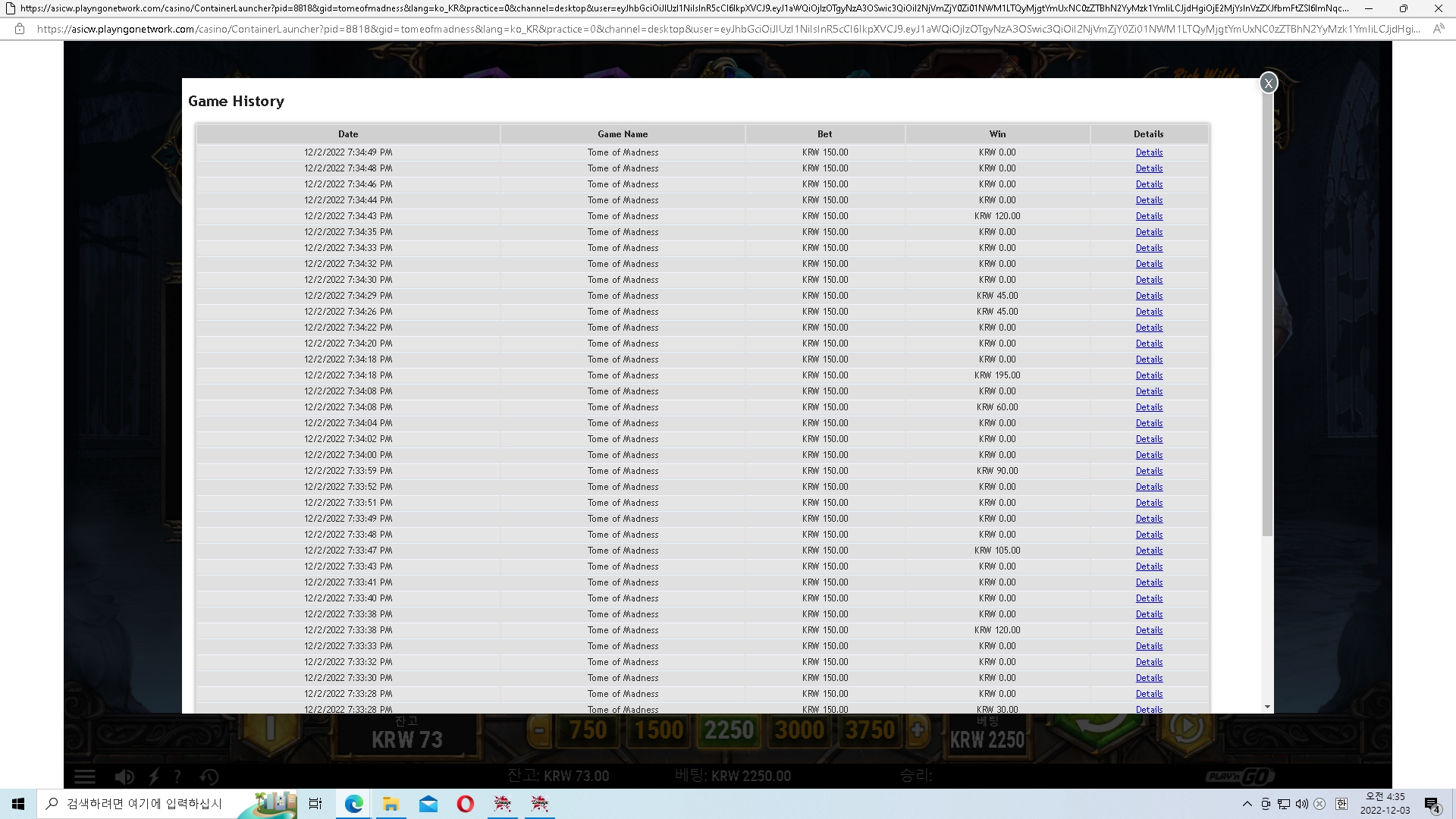The width and height of the screenshot is (1456, 819).
Task: Select the 1500 bet value
Action: click(x=658, y=730)
